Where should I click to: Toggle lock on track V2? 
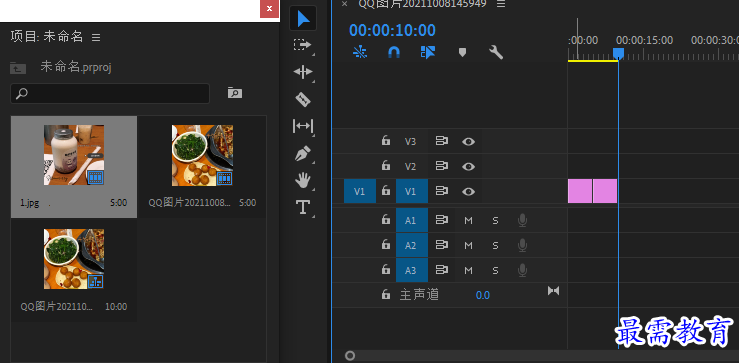tap(386, 165)
